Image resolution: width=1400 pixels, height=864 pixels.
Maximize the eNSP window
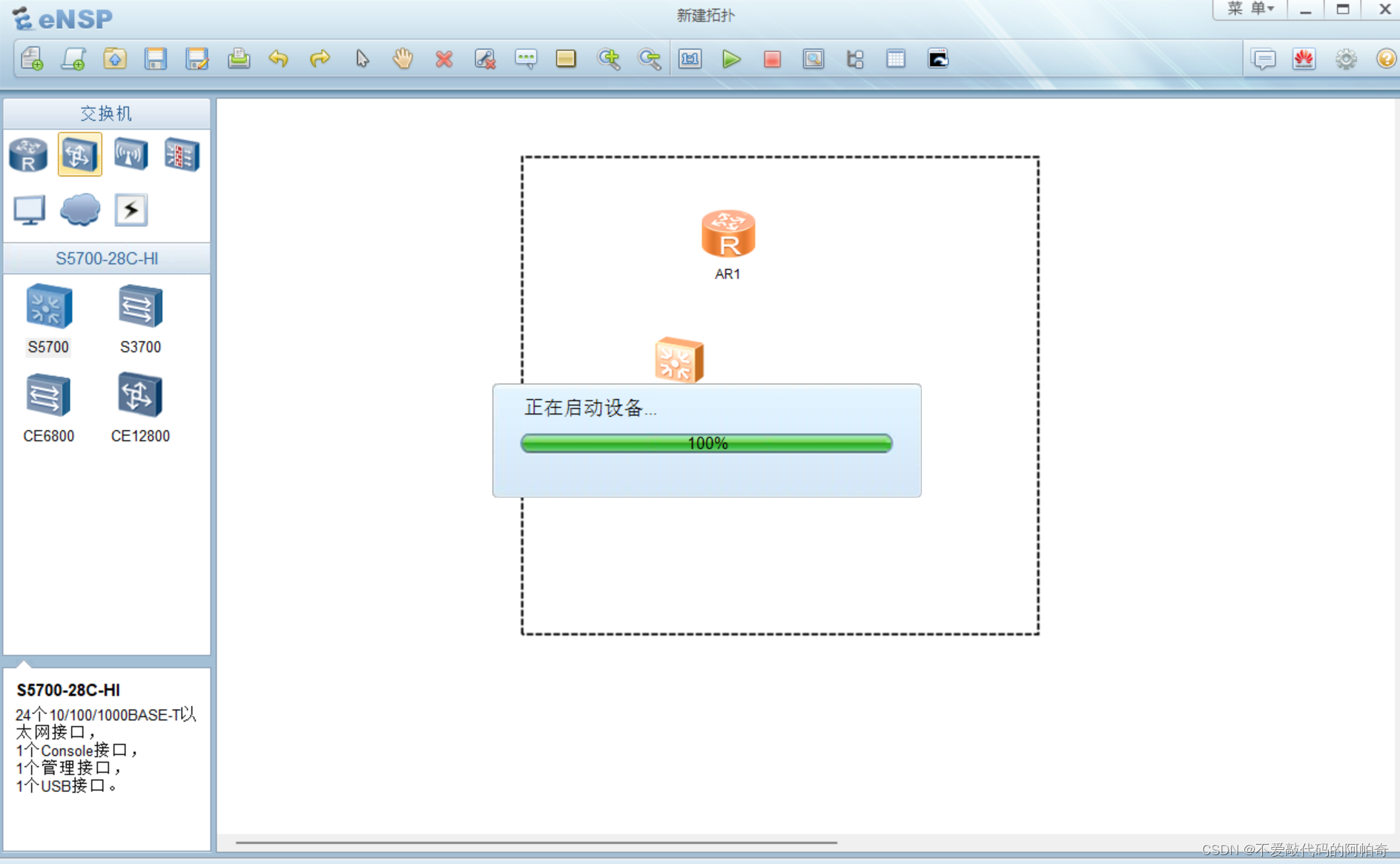(x=1343, y=10)
